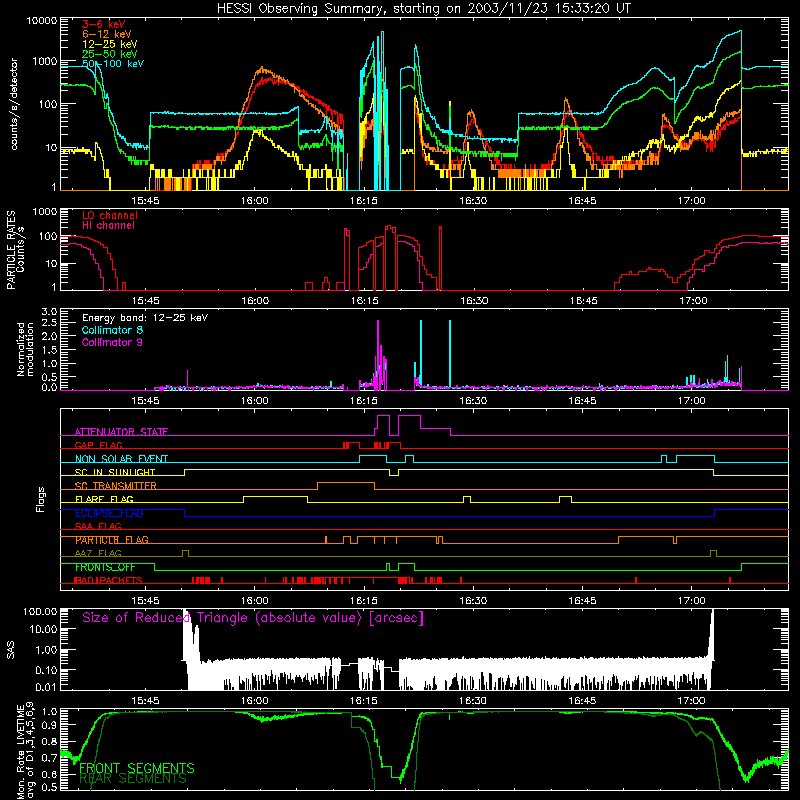The height and width of the screenshot is (800, 800).
Task: Click the vertical Flags axis label
Action: pos(40,499)
